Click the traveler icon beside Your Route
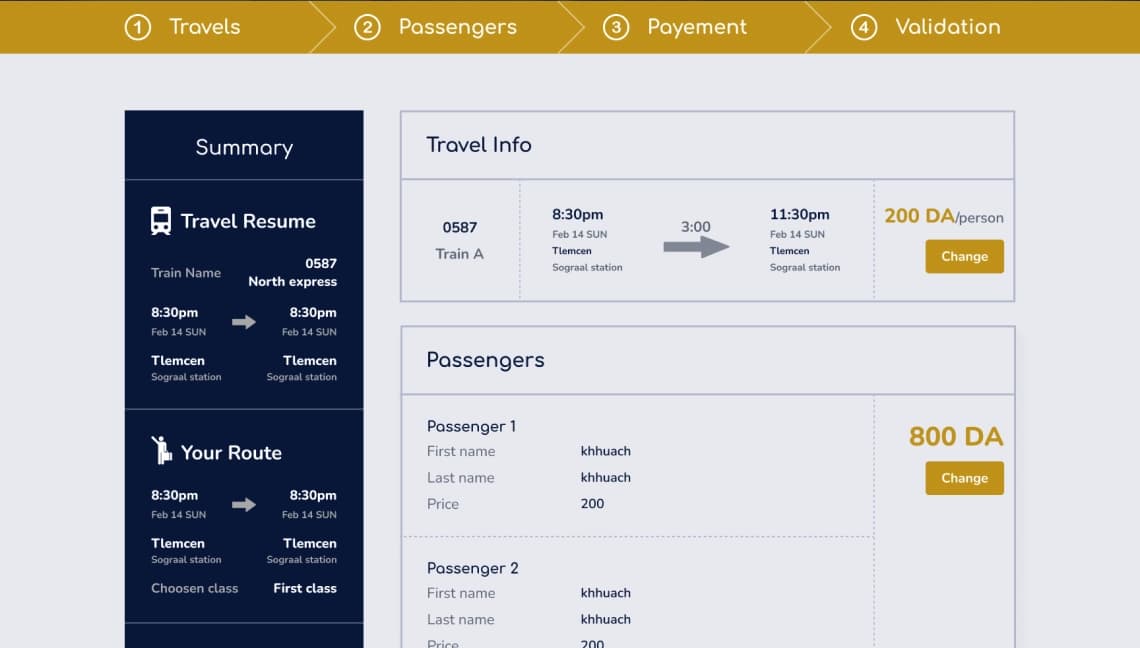The height and width of the screenshot is (648, 1140). (x=161, y=450)
